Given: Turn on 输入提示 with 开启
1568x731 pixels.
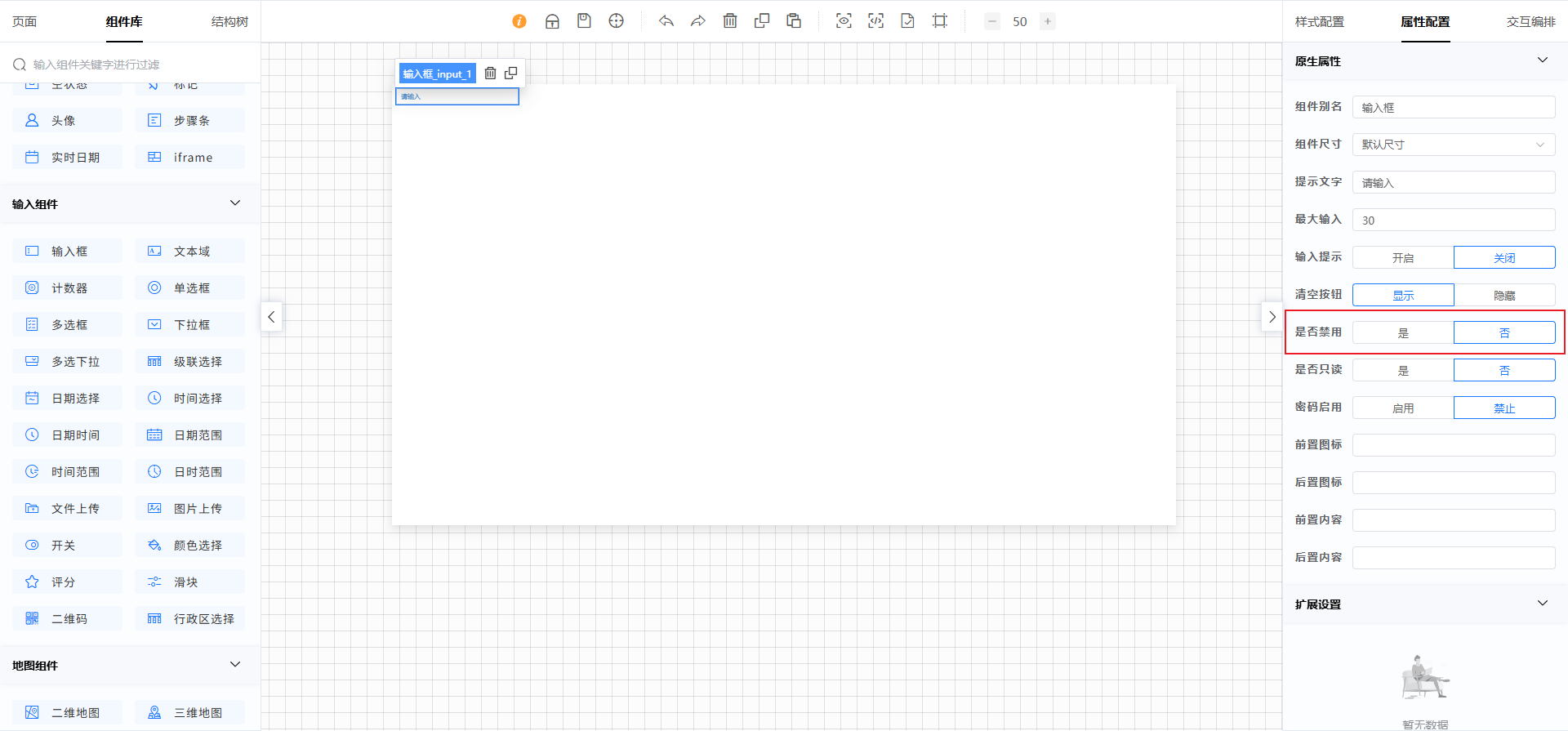Looking at the screenshot, I should click(x=1403, y=257).
